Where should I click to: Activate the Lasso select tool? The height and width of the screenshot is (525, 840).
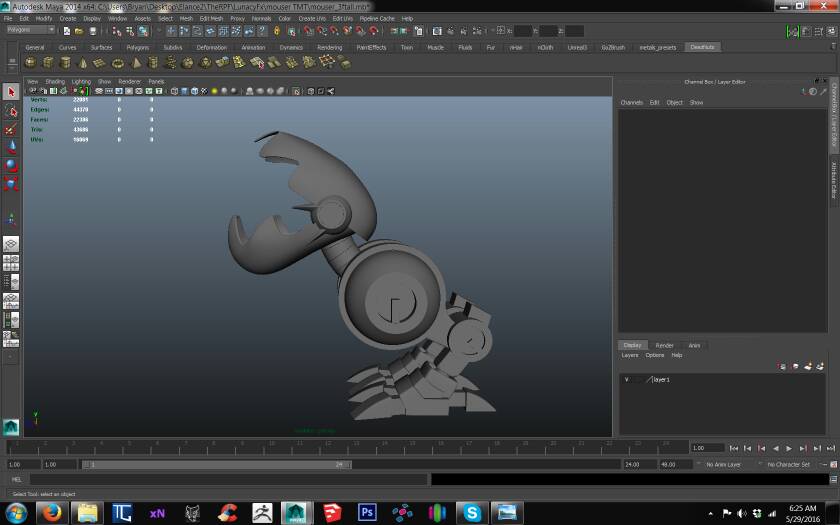coord(11,111)
